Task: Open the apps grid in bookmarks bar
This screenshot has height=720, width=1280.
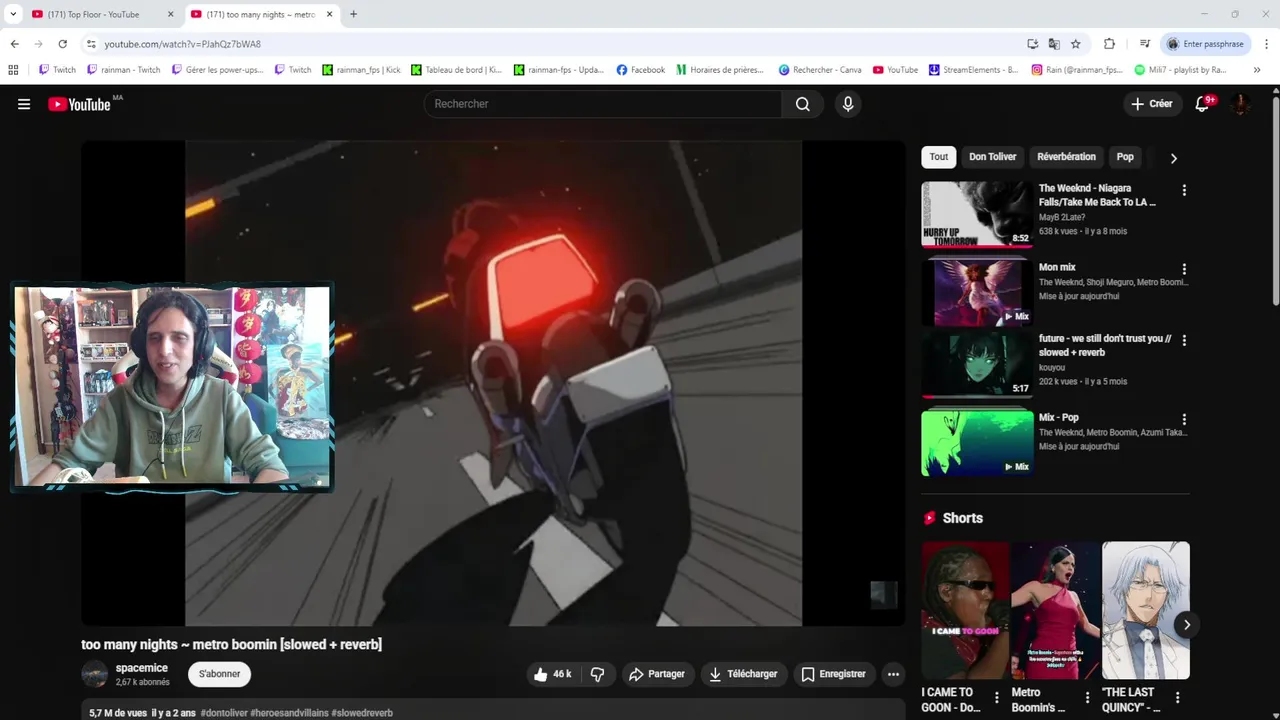Action: tap(13, 70)
